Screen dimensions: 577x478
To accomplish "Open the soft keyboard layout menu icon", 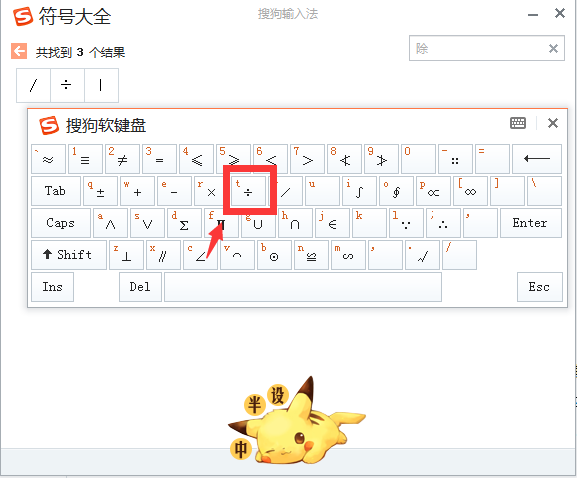I will [518, 123].
